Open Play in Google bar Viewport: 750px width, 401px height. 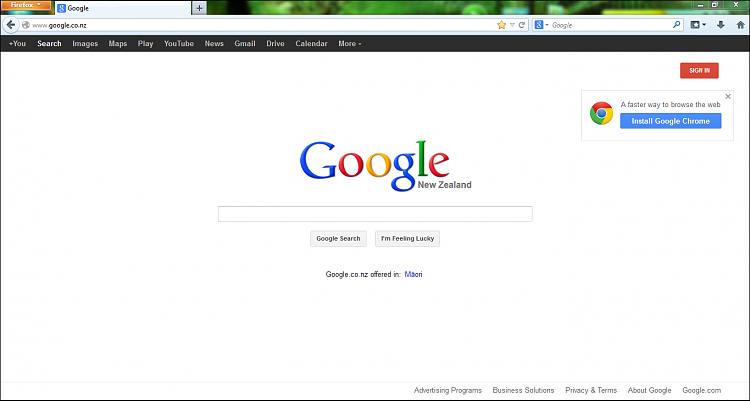[x=145, y=44]
